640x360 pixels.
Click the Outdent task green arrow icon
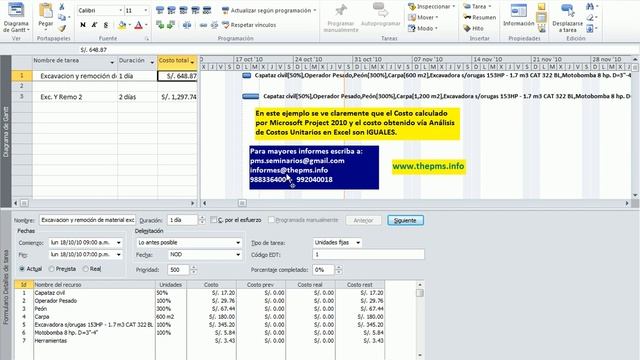click(x=160, y=25)
